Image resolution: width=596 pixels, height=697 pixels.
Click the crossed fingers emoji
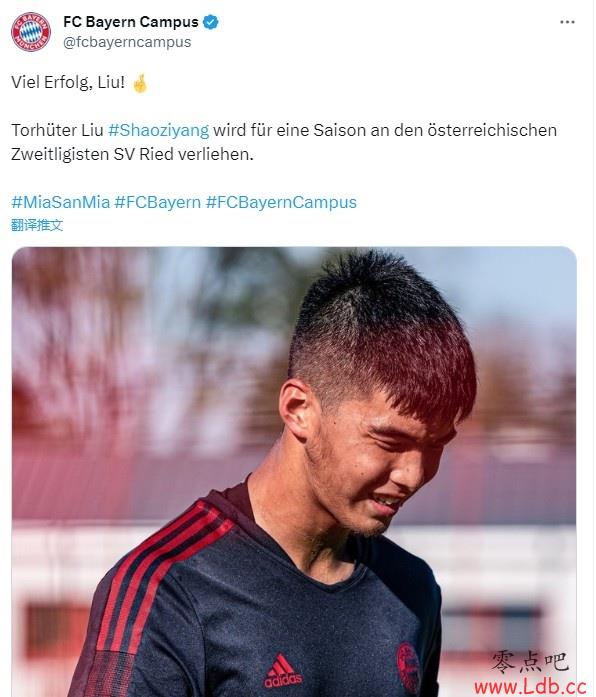pos(140,83)
